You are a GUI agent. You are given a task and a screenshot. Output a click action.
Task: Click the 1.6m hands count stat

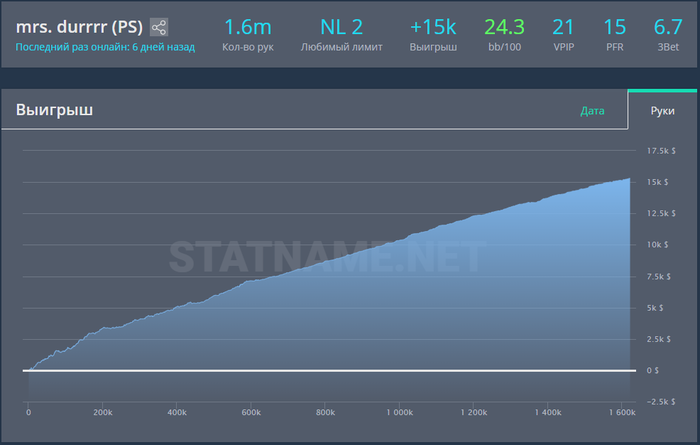tap(247, 27)
